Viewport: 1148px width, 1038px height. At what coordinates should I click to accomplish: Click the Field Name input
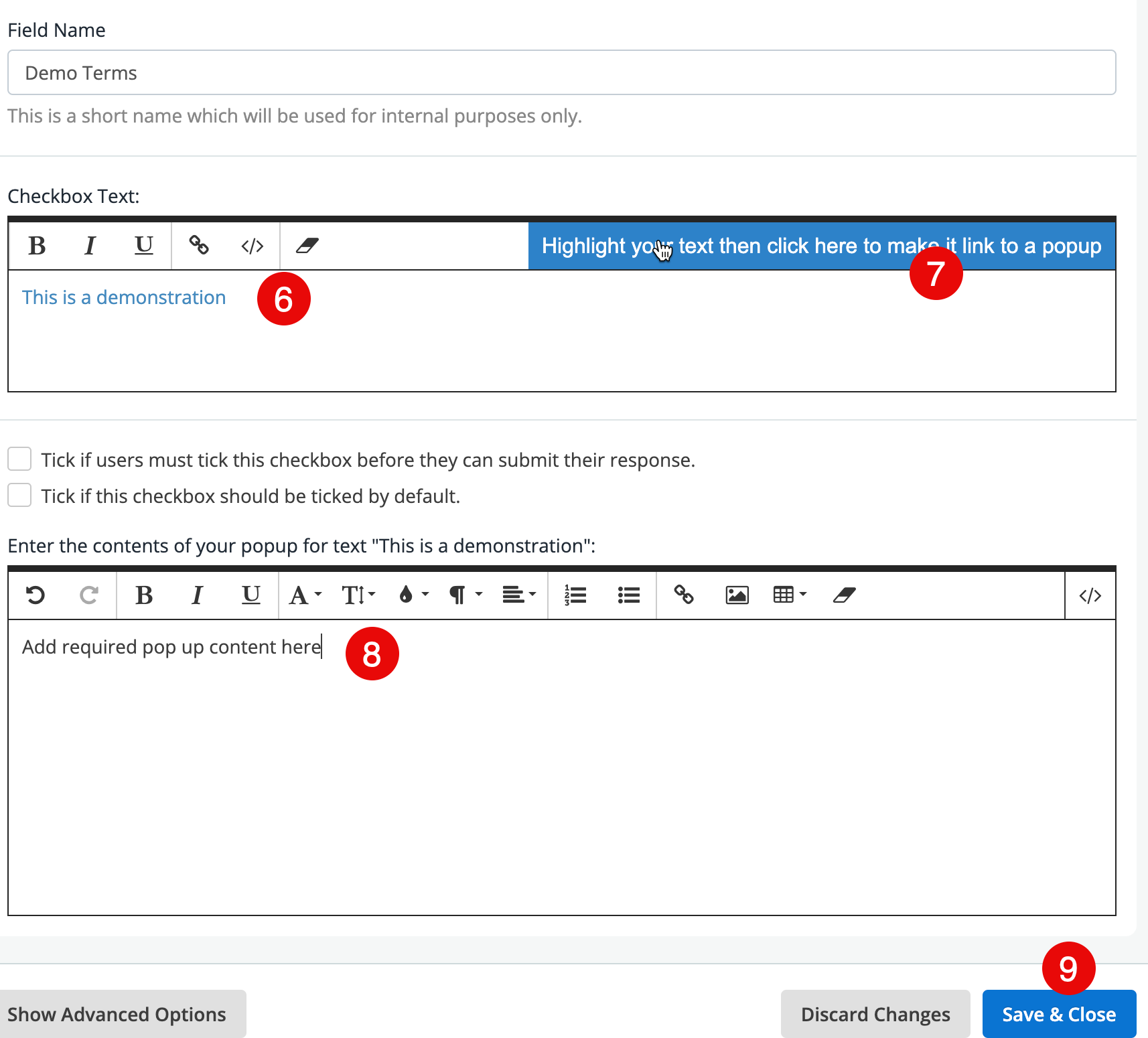click(561, 72)
